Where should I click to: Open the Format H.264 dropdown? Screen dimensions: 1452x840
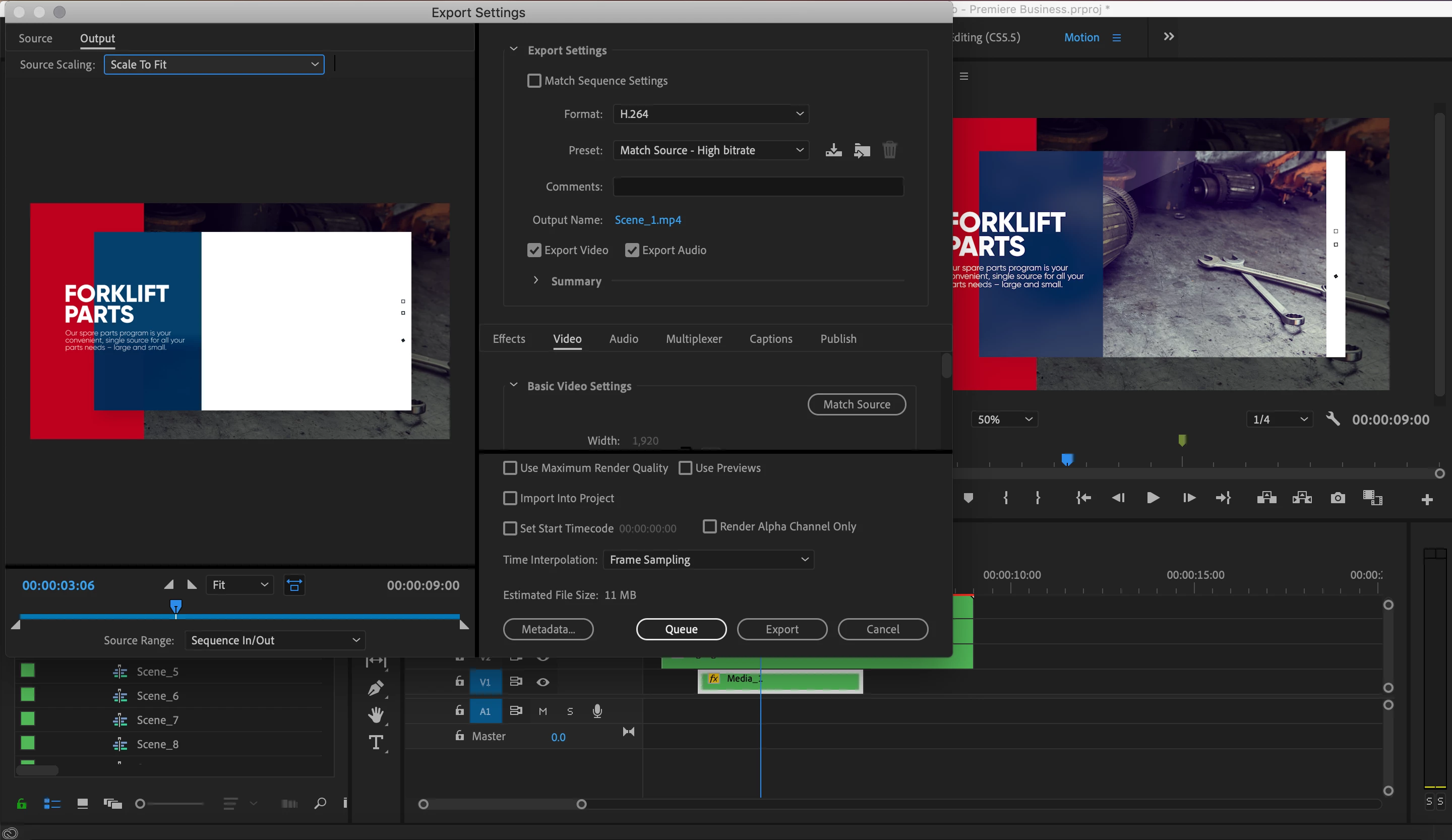tap(710, 114)
